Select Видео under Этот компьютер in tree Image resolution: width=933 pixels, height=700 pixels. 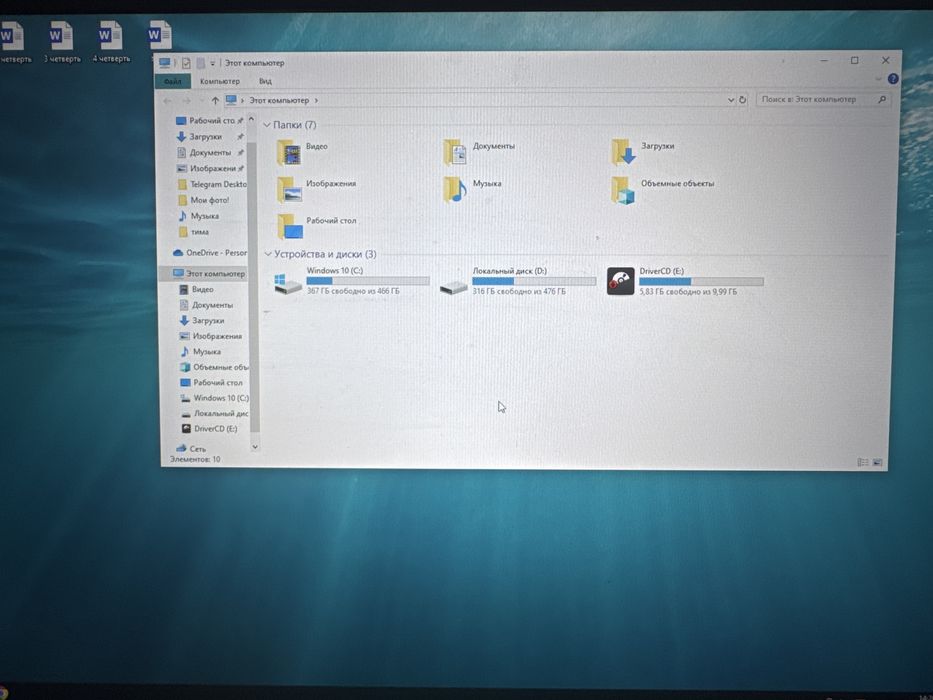196,289
